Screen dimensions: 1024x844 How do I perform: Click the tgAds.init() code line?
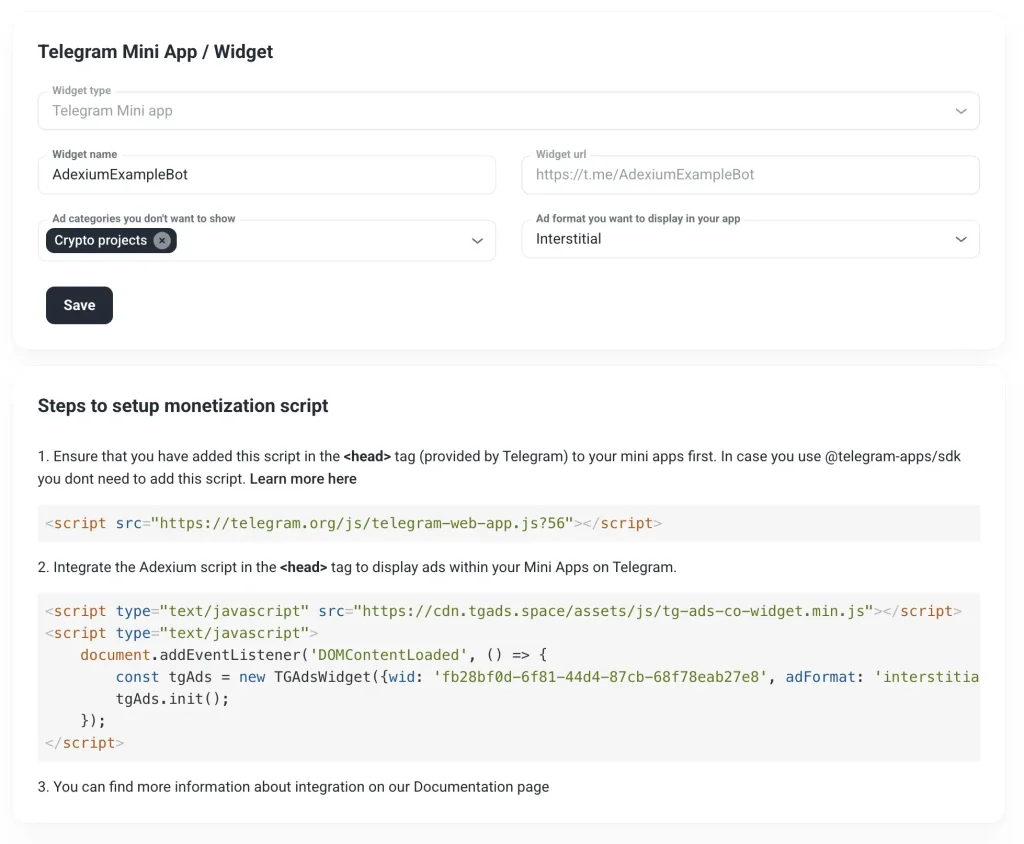click(x=172, y=699)
